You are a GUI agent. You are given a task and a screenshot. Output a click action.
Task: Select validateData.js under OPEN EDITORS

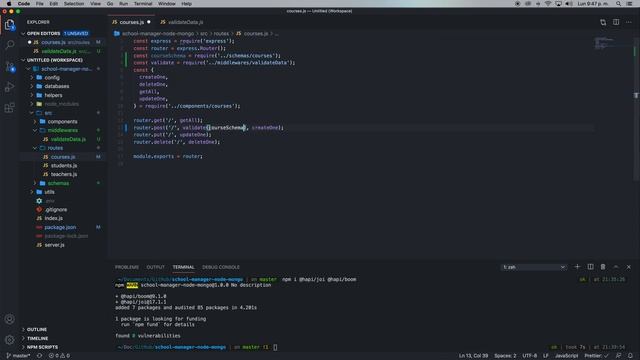59,51
